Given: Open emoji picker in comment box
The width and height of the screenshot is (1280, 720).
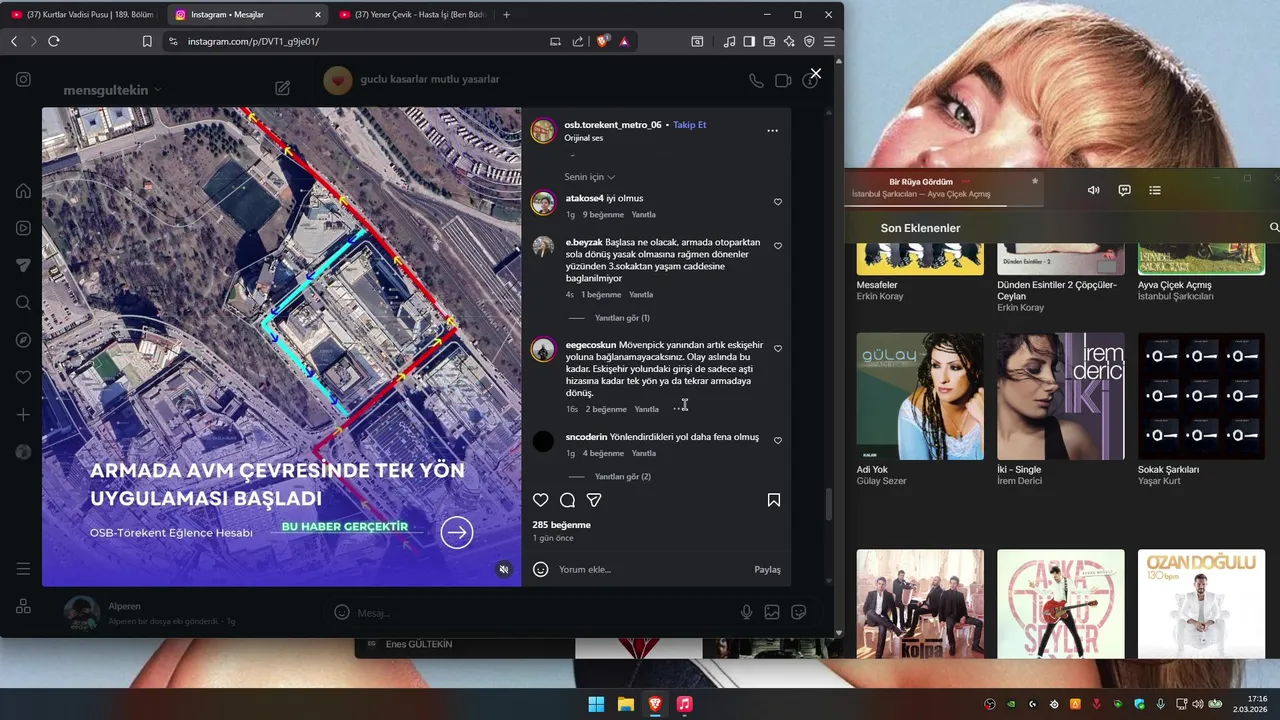Looking at the screenshot, I should click(x=541, y=569).
